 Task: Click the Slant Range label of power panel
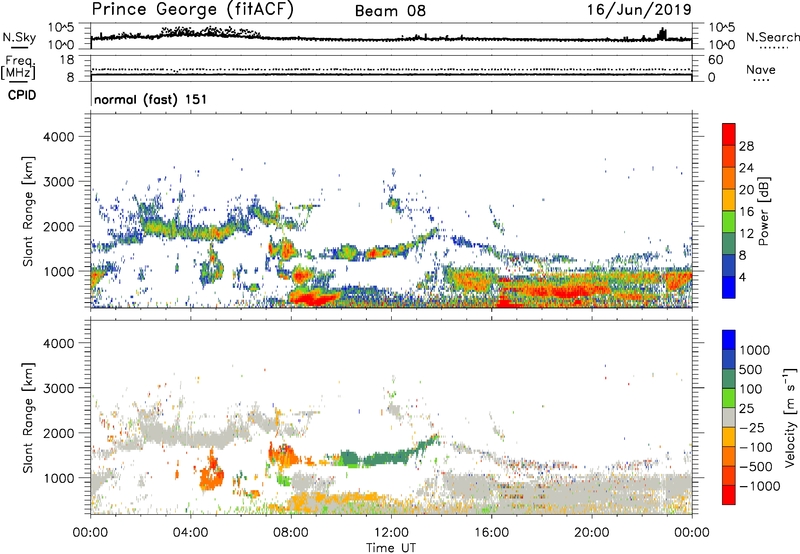pyautogui.click(x=27, y=211)
